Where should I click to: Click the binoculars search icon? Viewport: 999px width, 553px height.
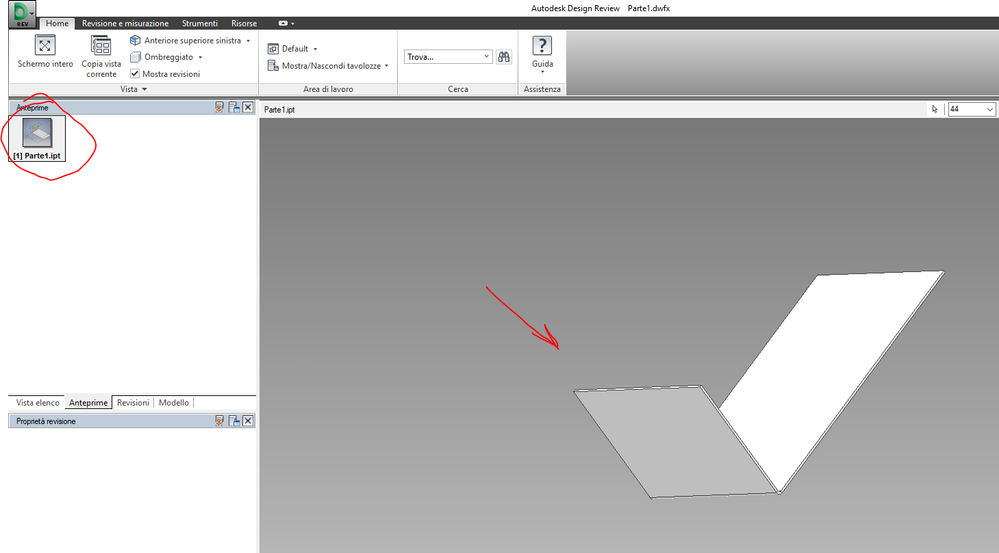click(x=504, y=57)
